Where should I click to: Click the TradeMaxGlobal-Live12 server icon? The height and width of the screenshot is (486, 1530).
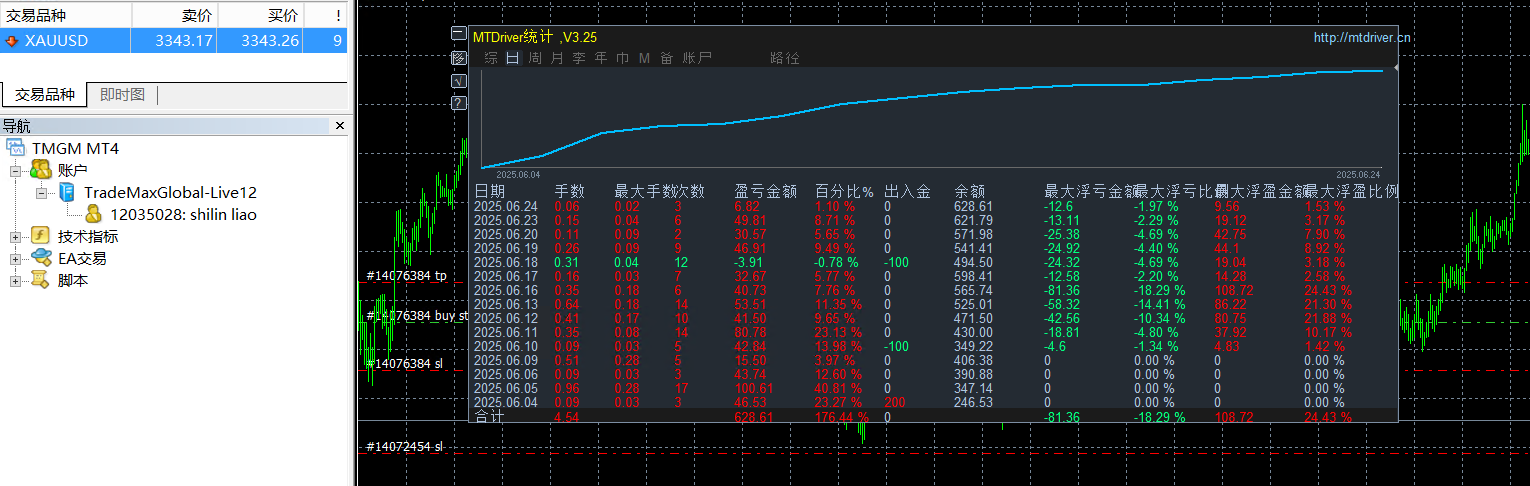66,192
